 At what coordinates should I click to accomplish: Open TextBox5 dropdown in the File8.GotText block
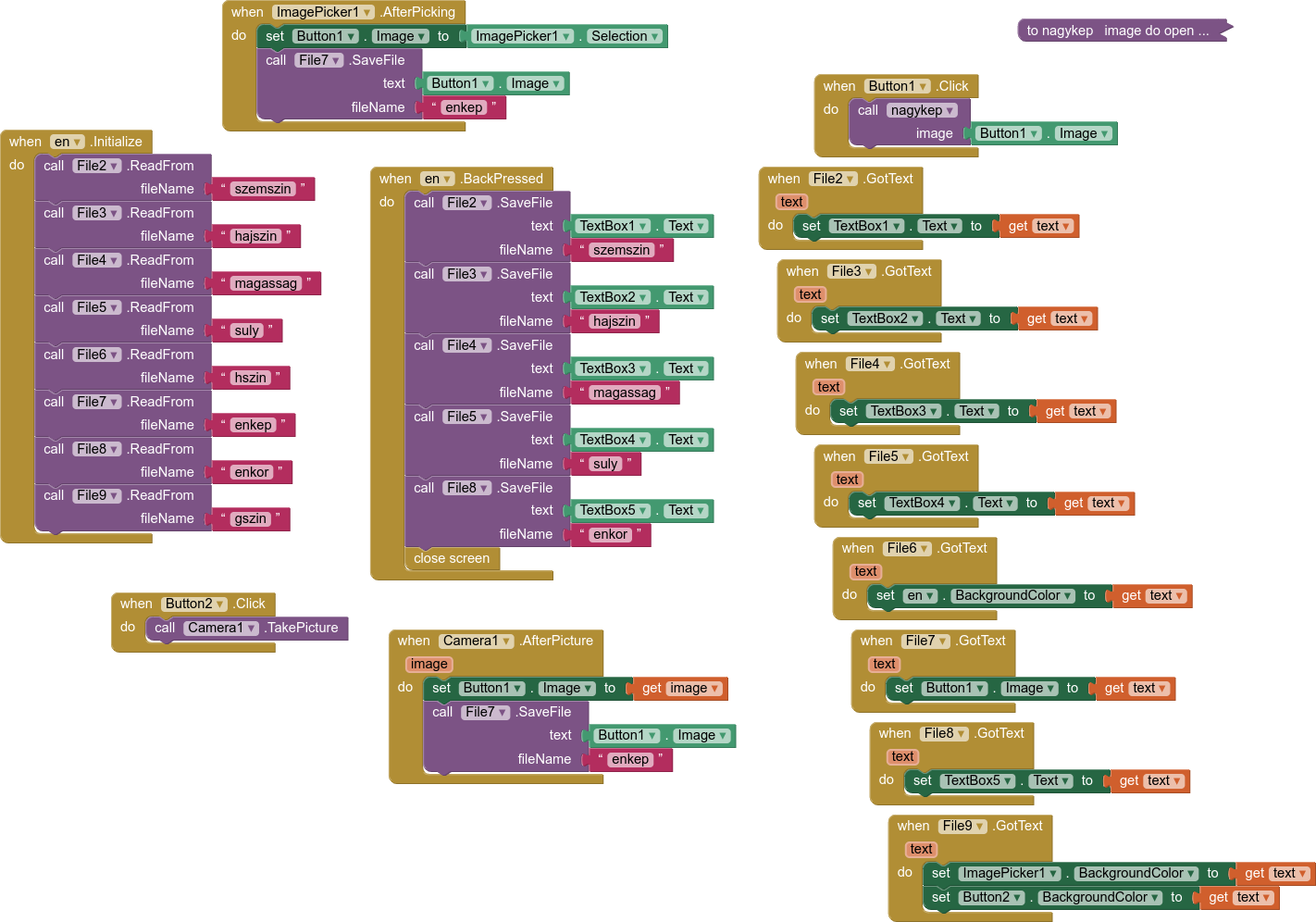point(979,780)
